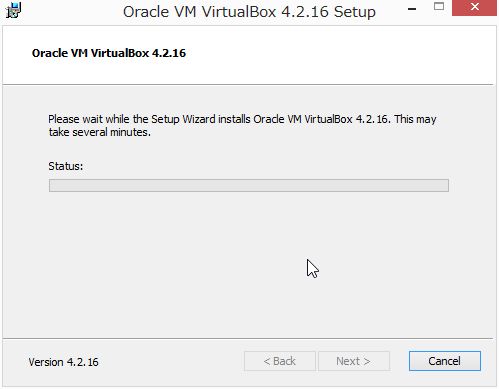Image resolution: width=499 pixels, height=389 pixels.
Task: Click the bold 'Oracle VM VirtualBox 4.2.16' heading
Action: [109, 53]
